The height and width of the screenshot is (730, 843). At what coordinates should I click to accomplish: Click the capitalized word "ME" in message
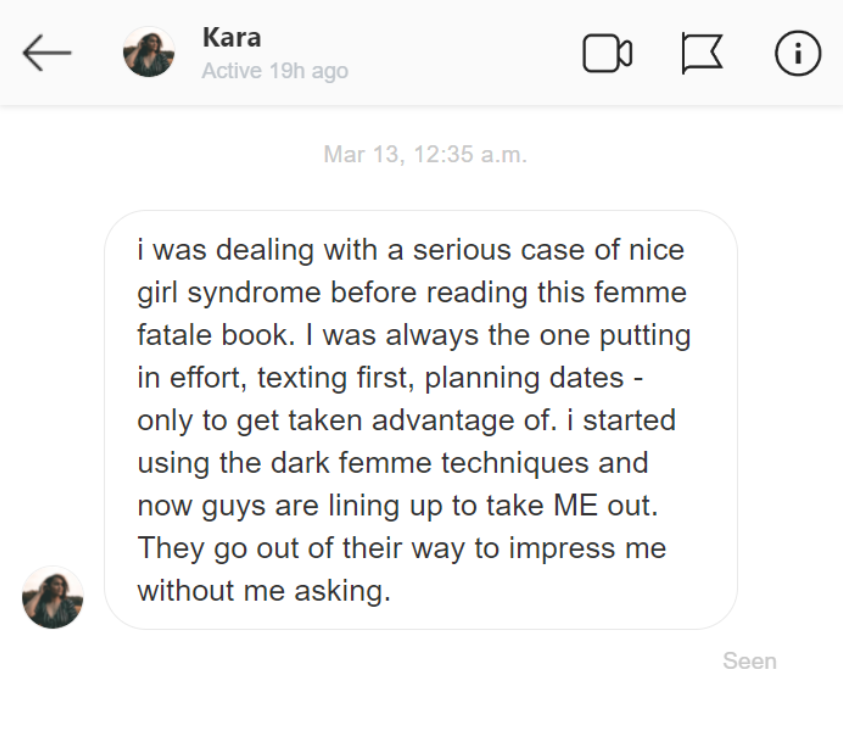(x=577, y=506)
